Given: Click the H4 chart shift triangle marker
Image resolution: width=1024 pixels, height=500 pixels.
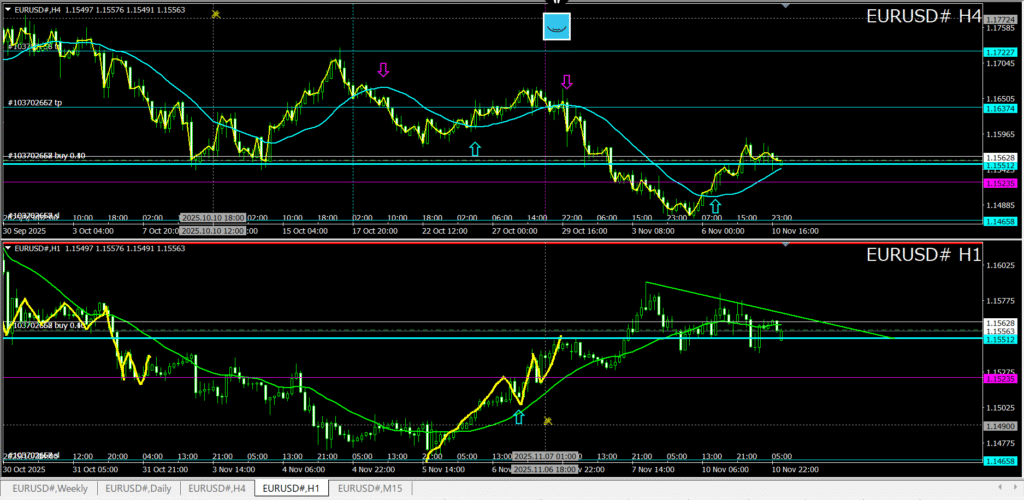Looking at the screenshot, I should [785, 6].
